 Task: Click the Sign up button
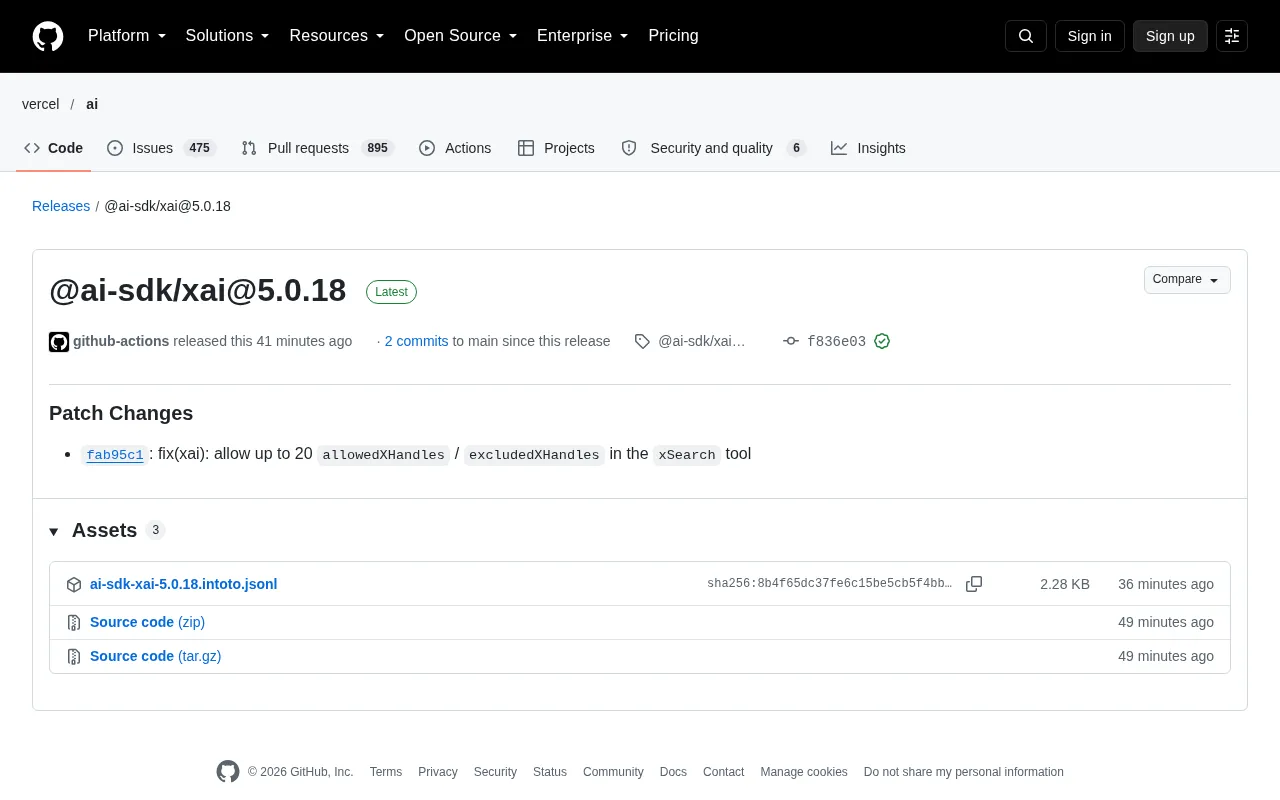pos(1170,36)
